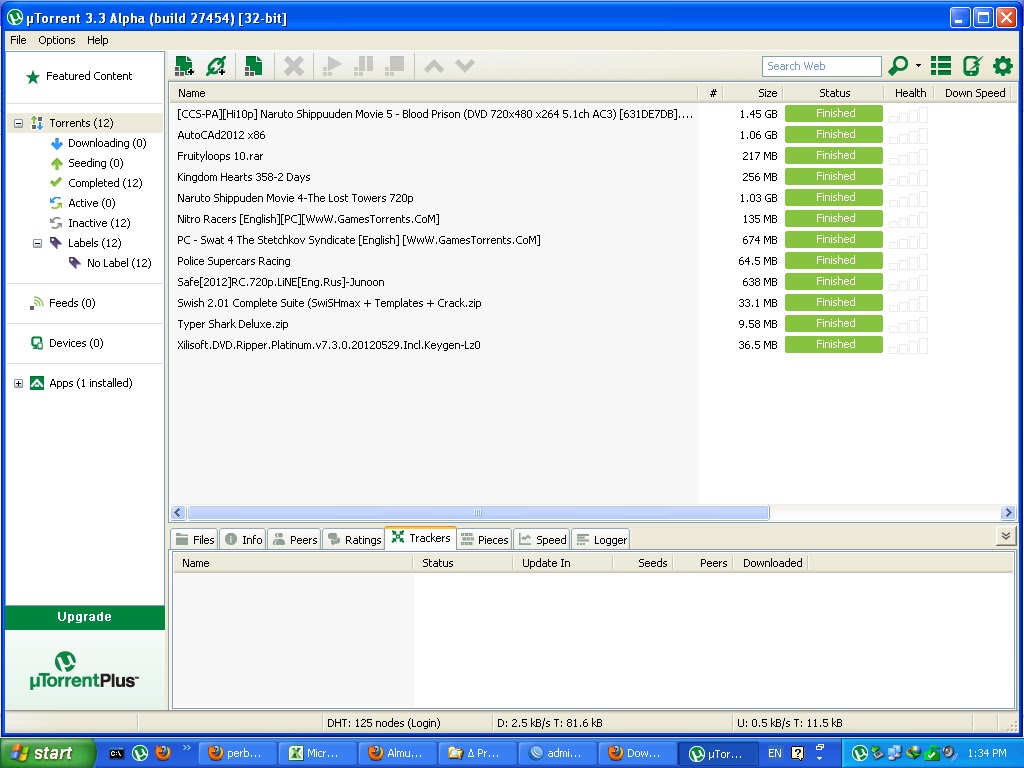Screen dimensions: 1024x768
Task: Sort torrents by the Name column
Action: [434, 93]
